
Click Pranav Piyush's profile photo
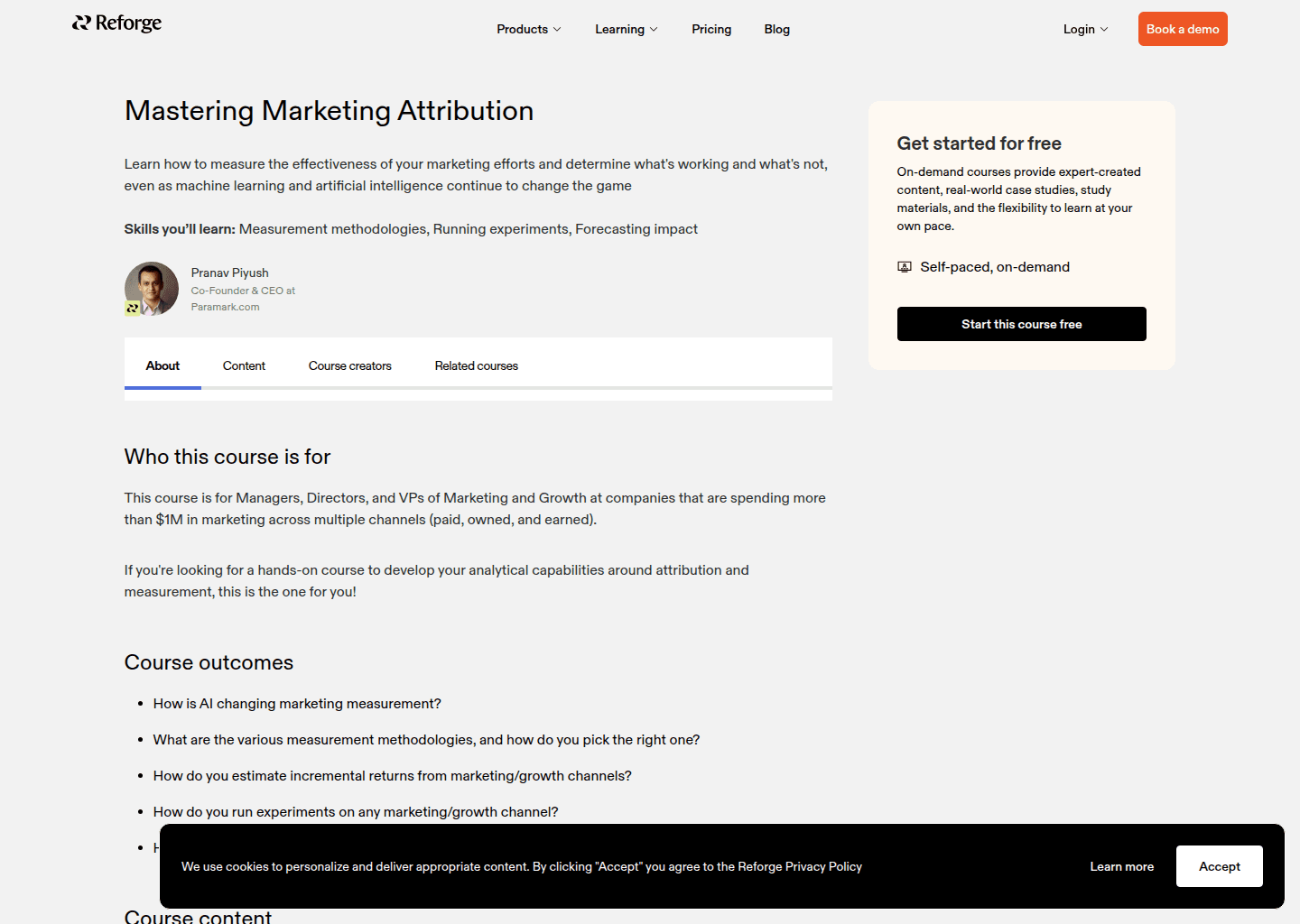[151, 287]
